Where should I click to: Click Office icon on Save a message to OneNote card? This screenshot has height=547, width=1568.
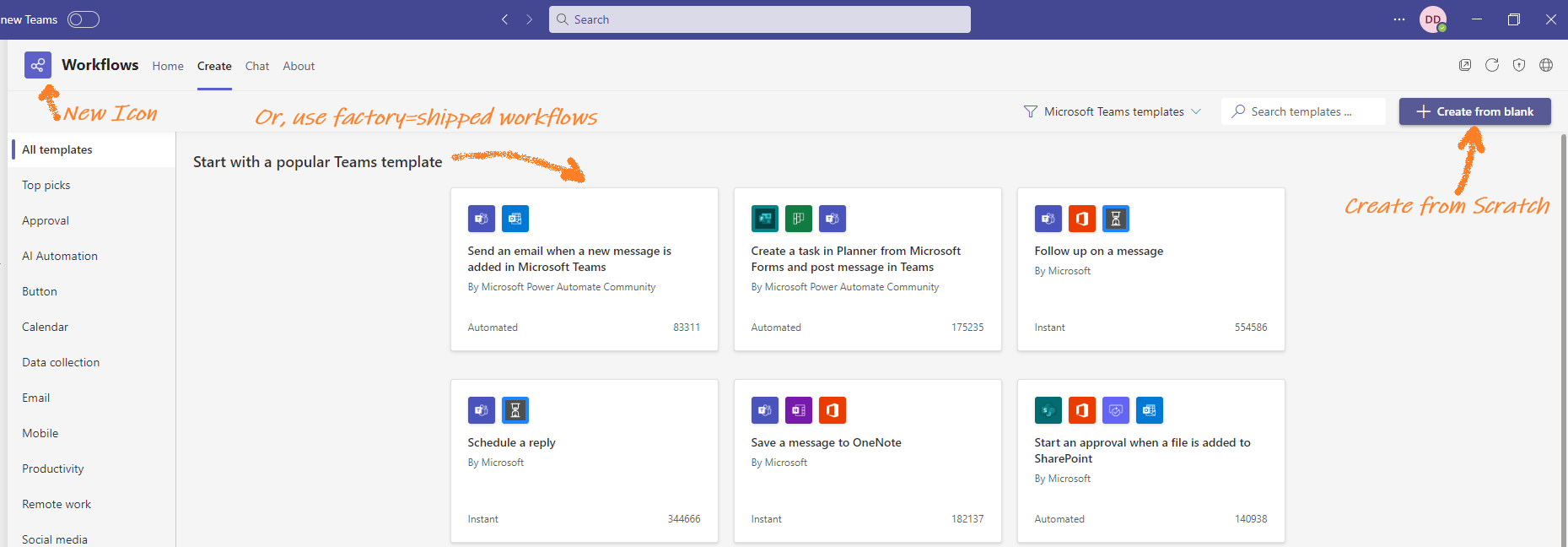[832, 410]
